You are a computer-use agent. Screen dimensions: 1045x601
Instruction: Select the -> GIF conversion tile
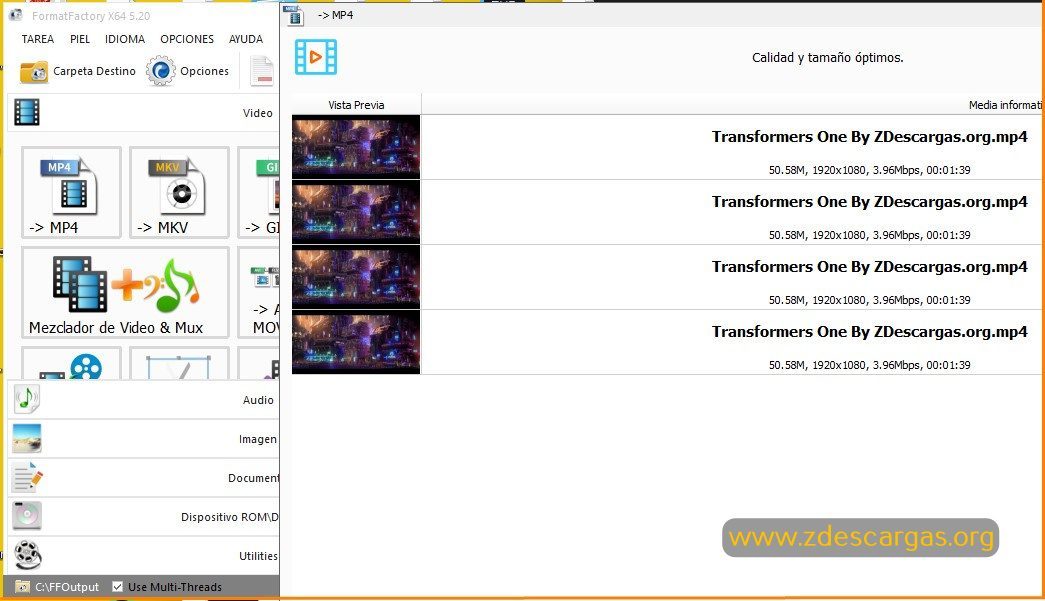pyautogui.click(x=259, y=193)
